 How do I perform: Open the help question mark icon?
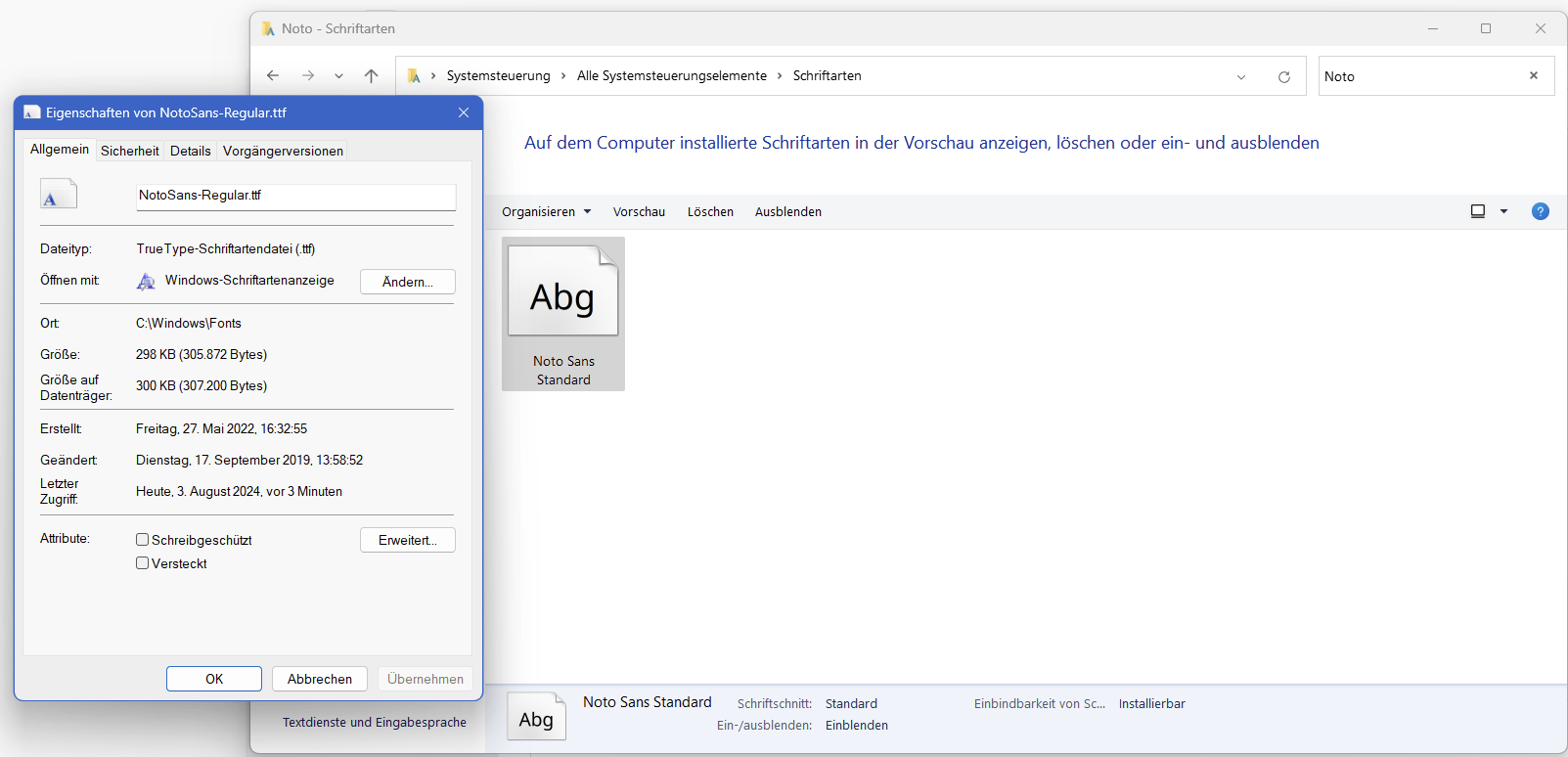pyautogui.click(x=1540, y=211)
